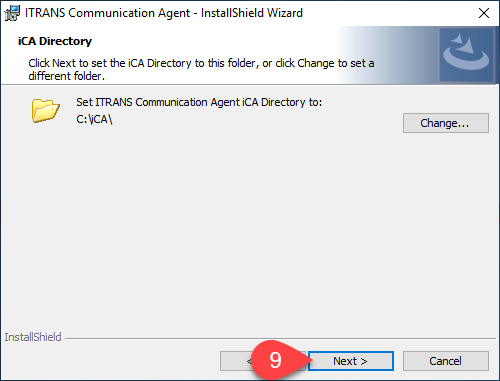The width and height of the screenshot is (500, 381).
Task: Click the empty gray dialog body area
Action: (250, 227)
